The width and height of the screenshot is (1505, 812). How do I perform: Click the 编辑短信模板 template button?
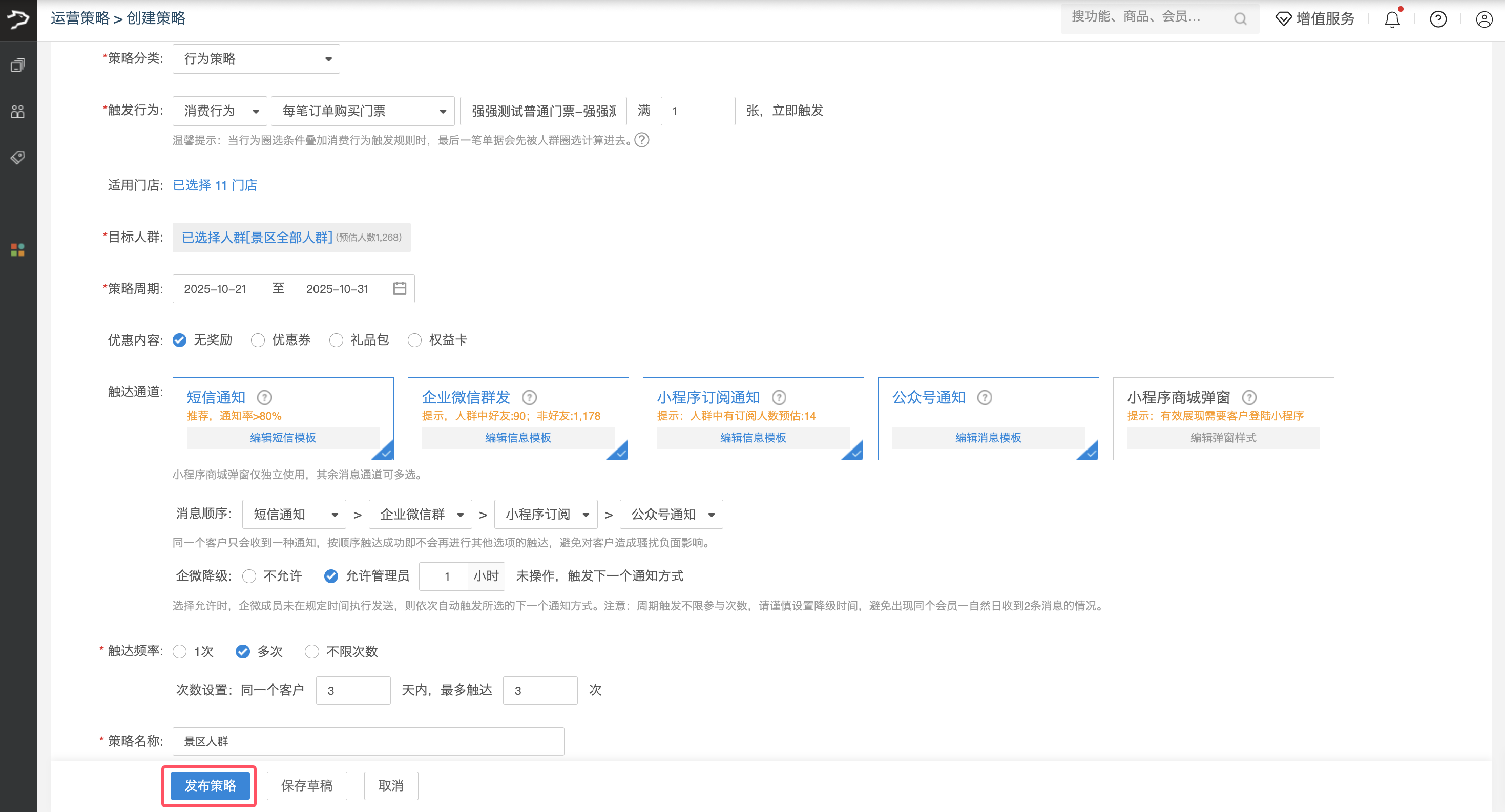click(x=283, y=438)
